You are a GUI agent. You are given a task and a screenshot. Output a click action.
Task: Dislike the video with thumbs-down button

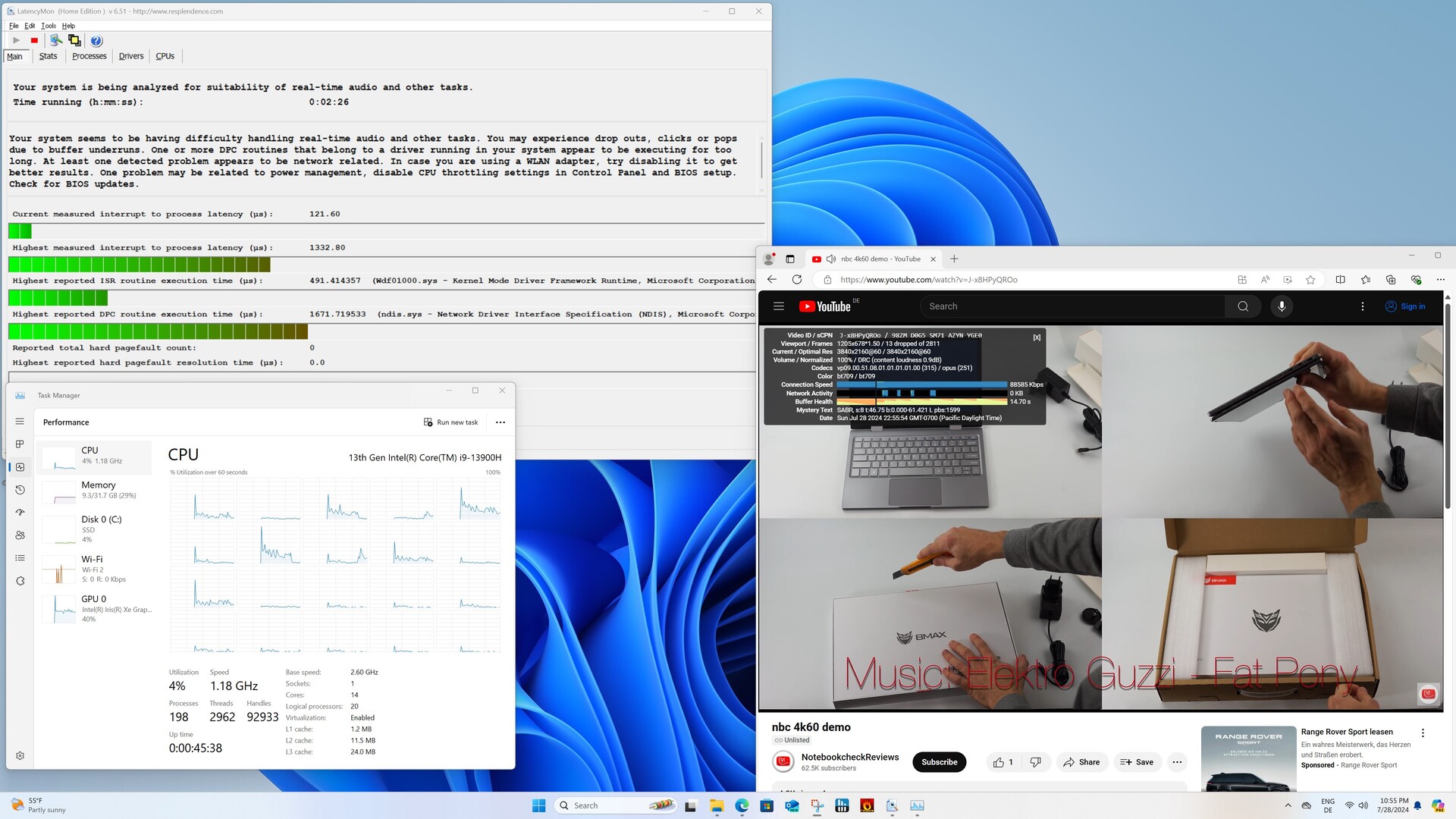(x=1036, y=762)
